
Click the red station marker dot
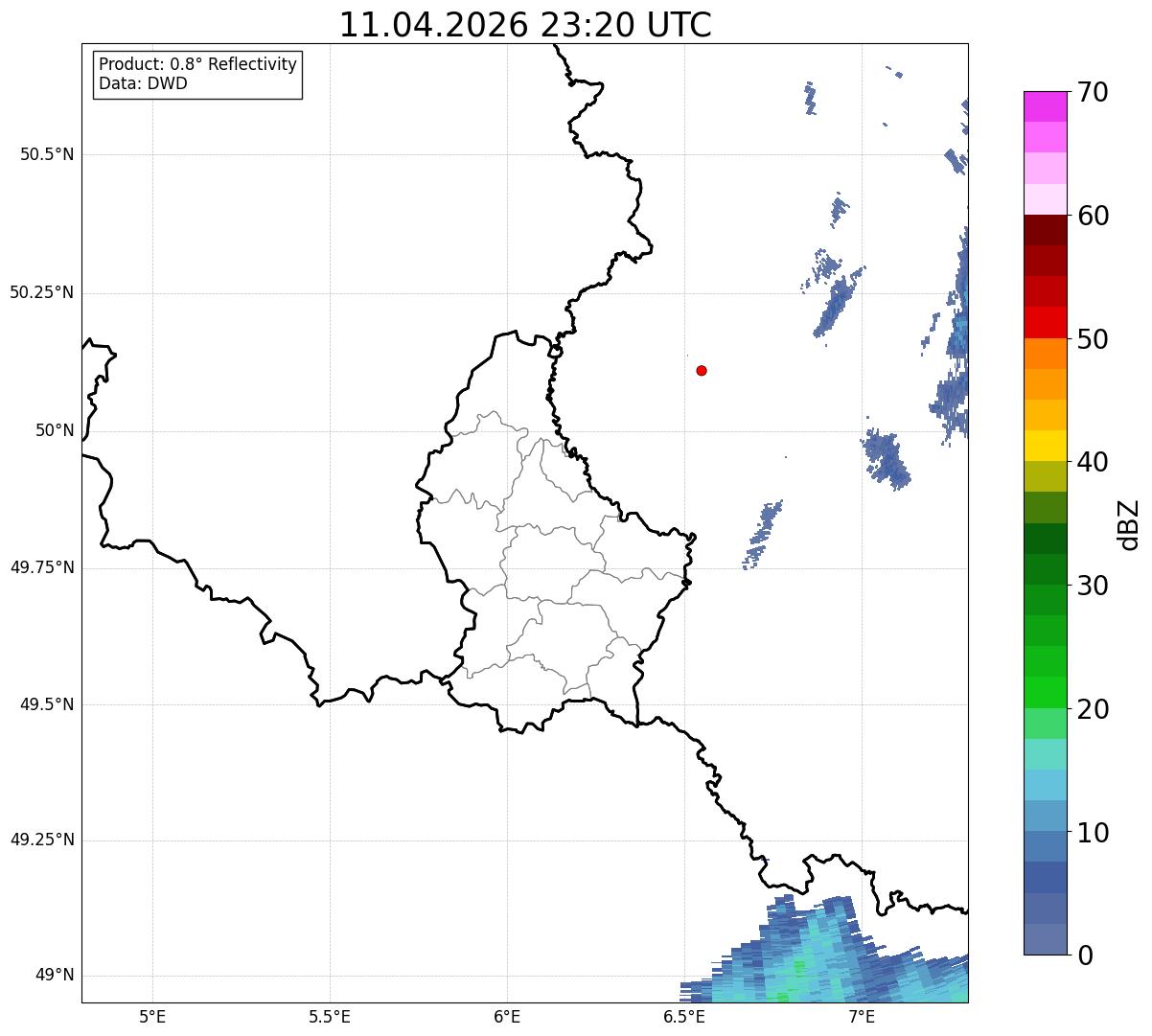coord(702,370)
